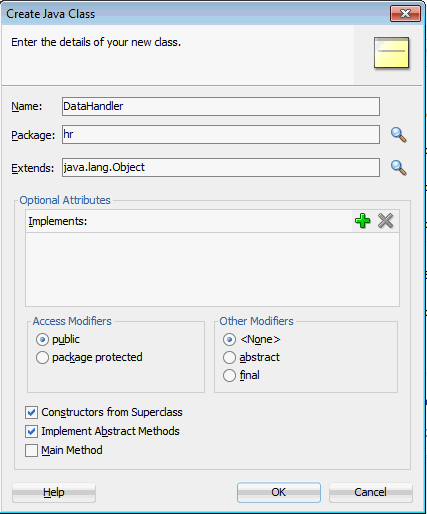
Task: Close the Create Java Class dialog
Action: coord(405,14)
